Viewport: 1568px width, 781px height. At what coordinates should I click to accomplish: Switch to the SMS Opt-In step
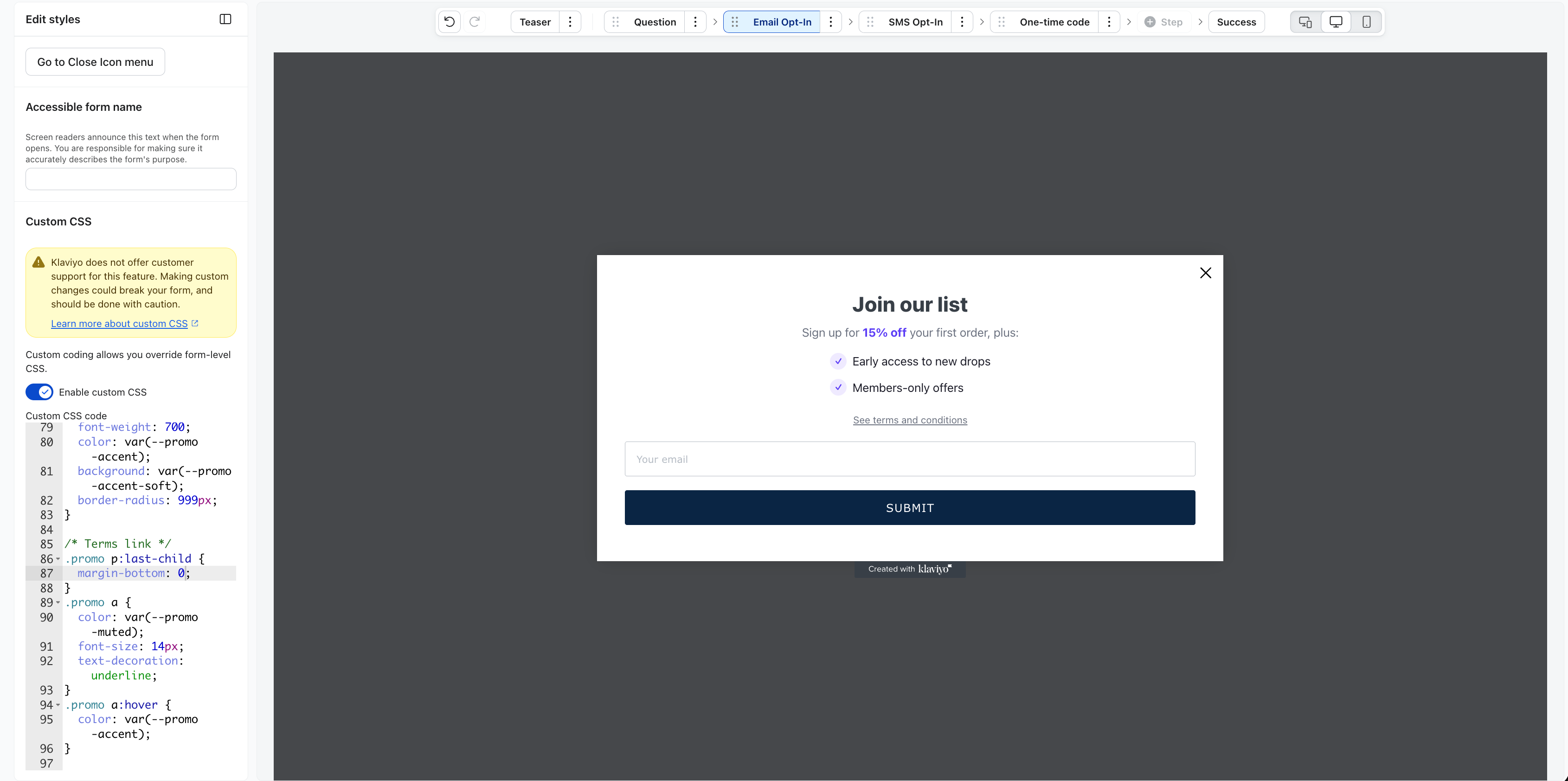(x=915, y=22)
